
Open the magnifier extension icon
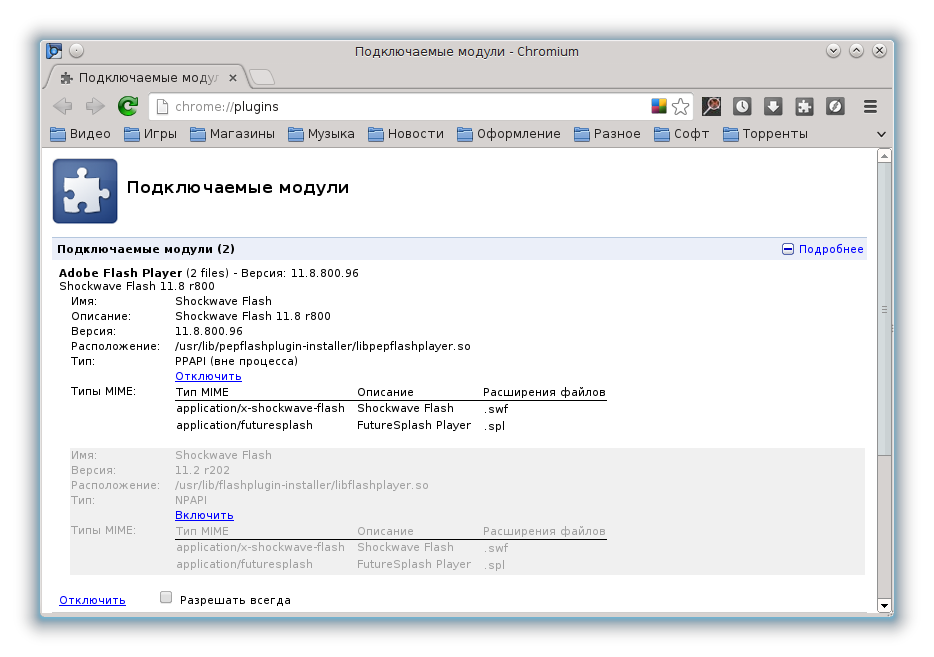point(711,107)
